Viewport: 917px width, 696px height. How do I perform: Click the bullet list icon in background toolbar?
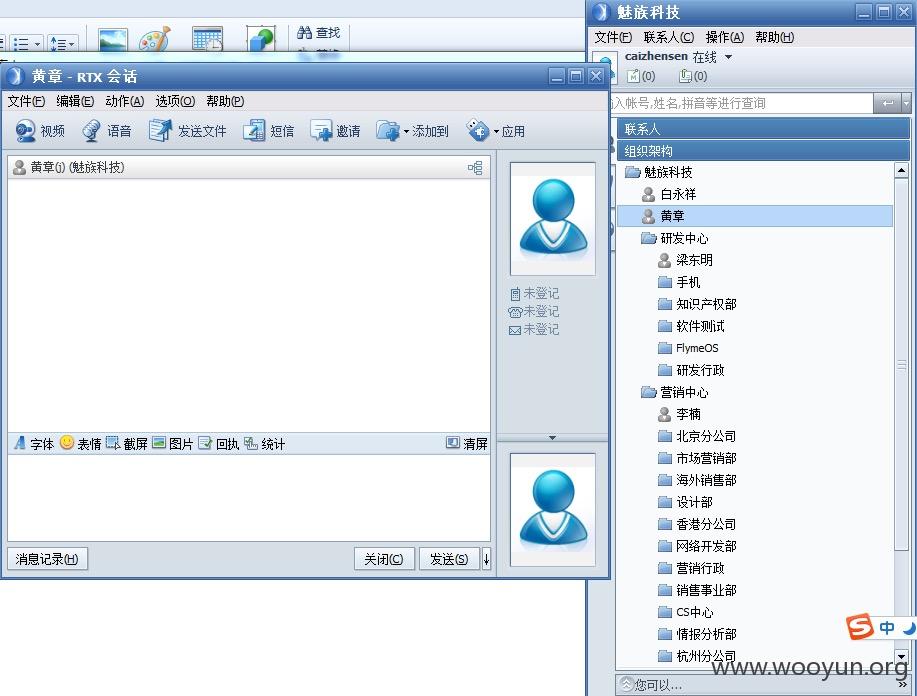coord(21,44)
